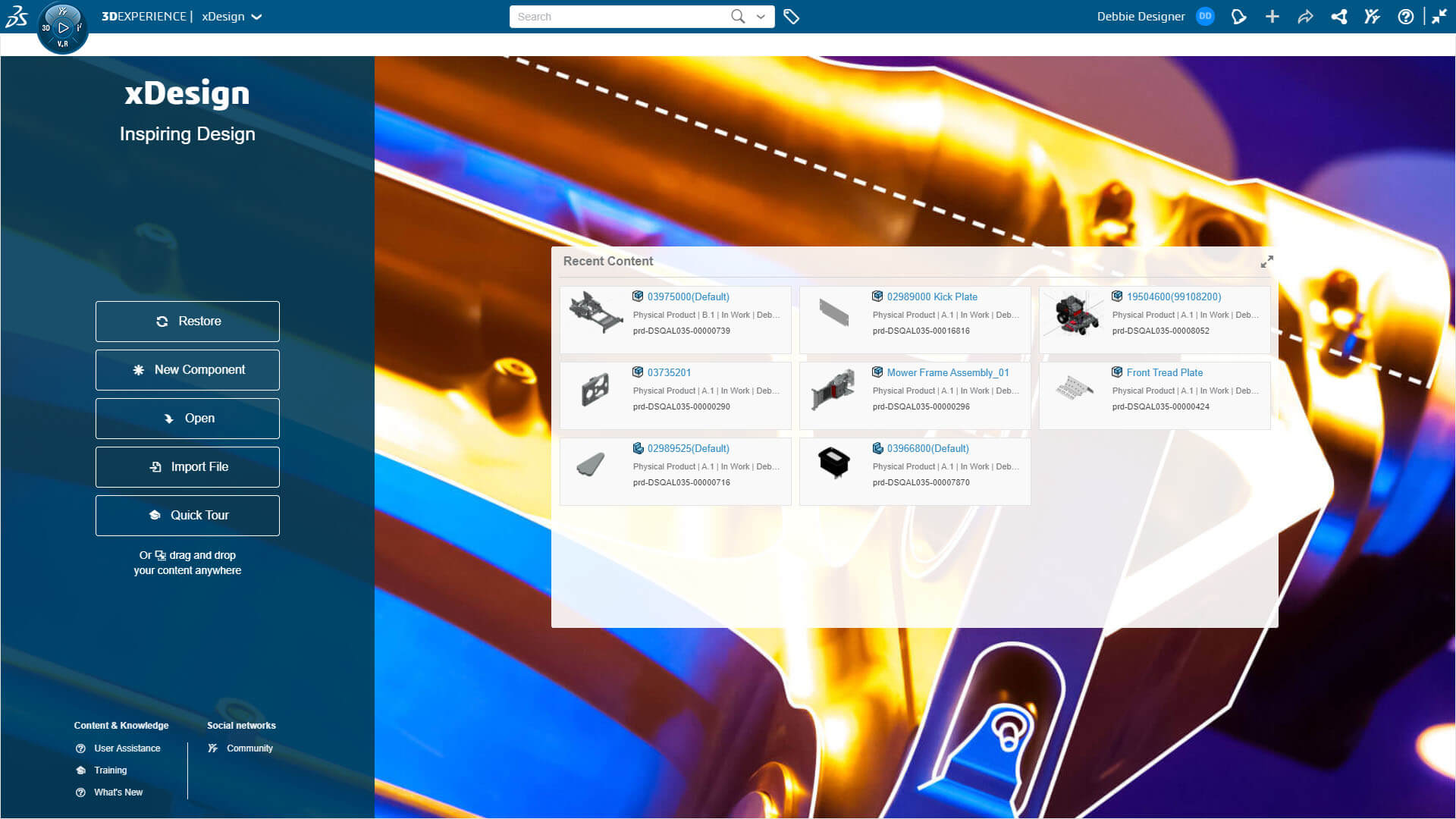
Task: Click the New Component button
Action: click(x=187, y=370)
